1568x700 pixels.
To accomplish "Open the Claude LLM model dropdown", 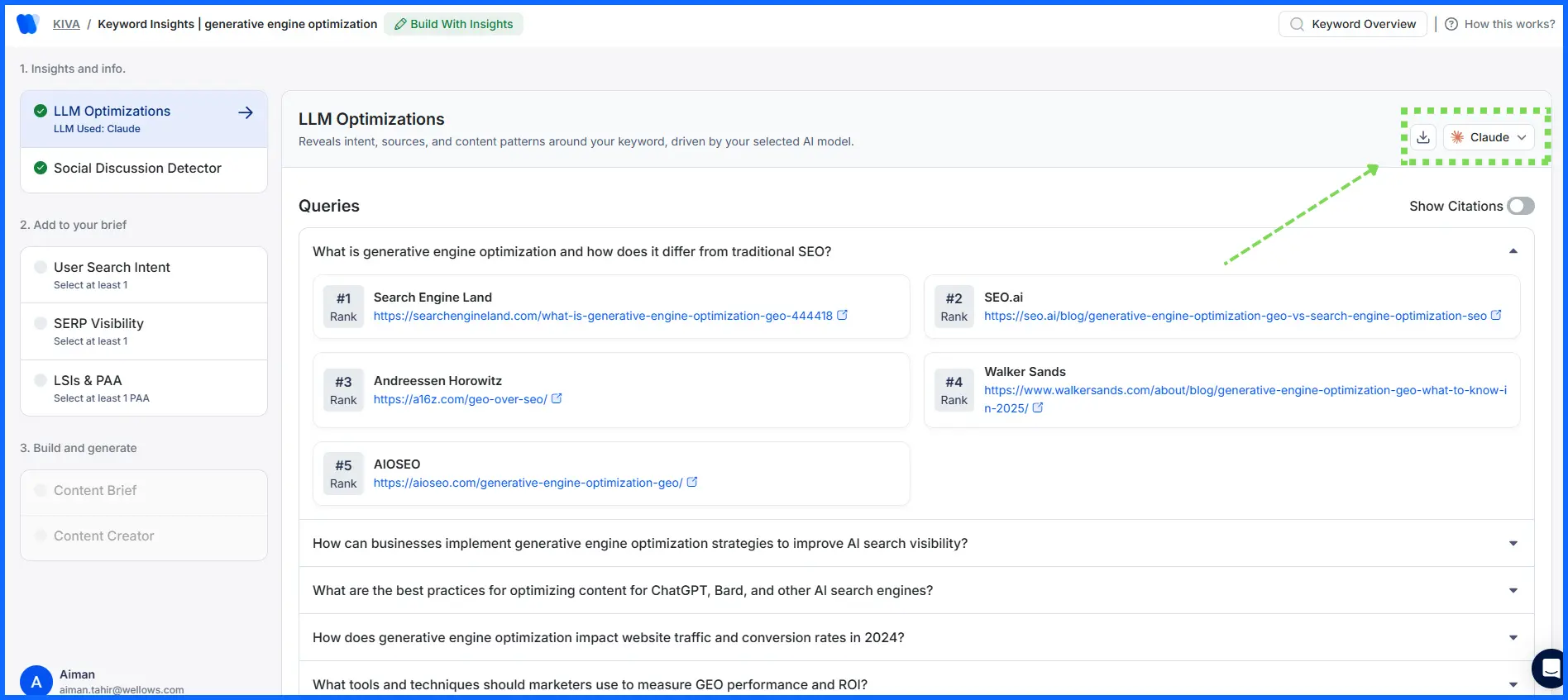I will (1489, 137).
